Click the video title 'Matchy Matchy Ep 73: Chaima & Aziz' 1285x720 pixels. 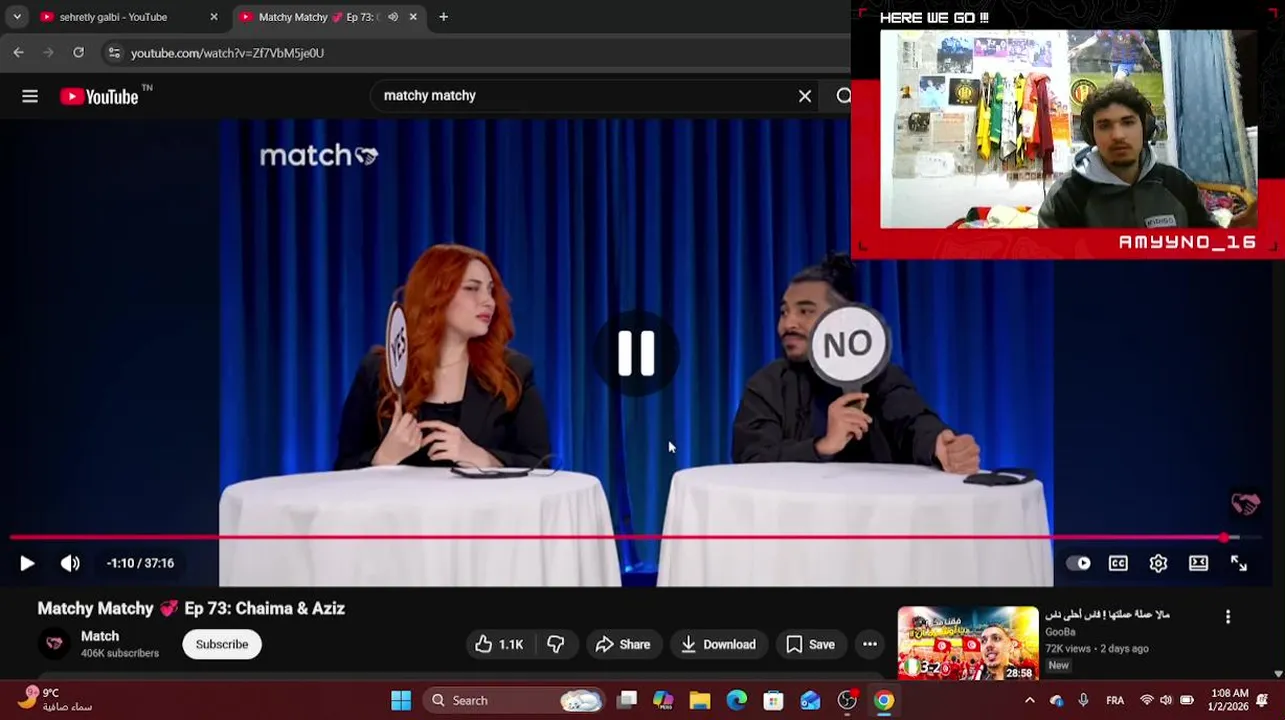click(191, 608)
